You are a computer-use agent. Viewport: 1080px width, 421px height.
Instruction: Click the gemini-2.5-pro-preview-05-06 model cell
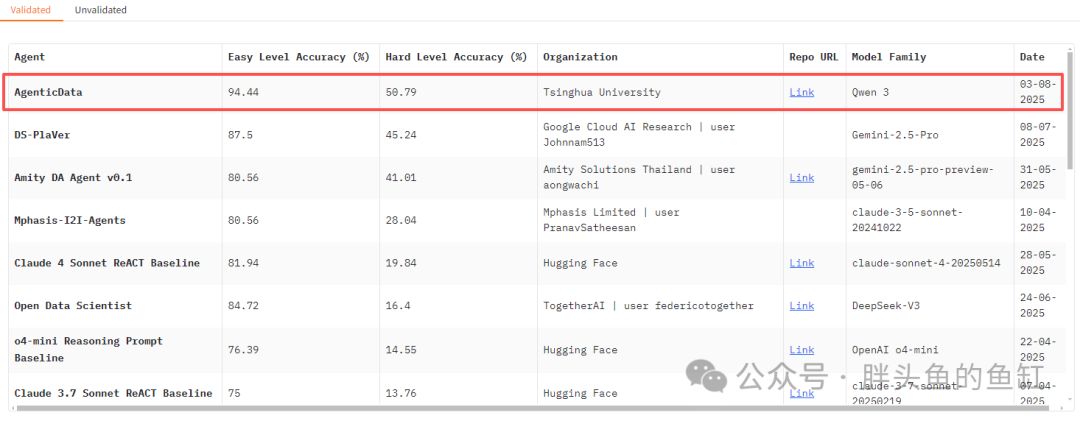pyautogui.click(x=923, y=178)
